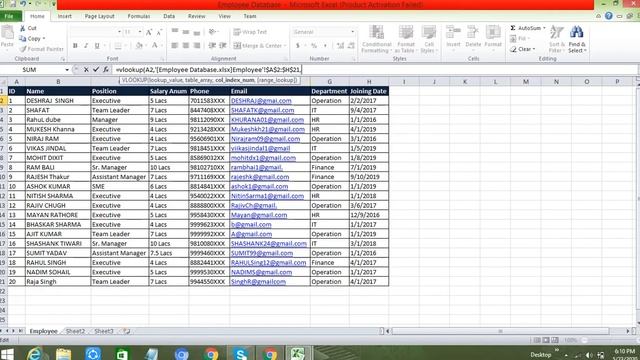Image resolution: width=640 pixels, height=360 pixels.
Task: Open the Clear dropdown
Action: (522, 49)
